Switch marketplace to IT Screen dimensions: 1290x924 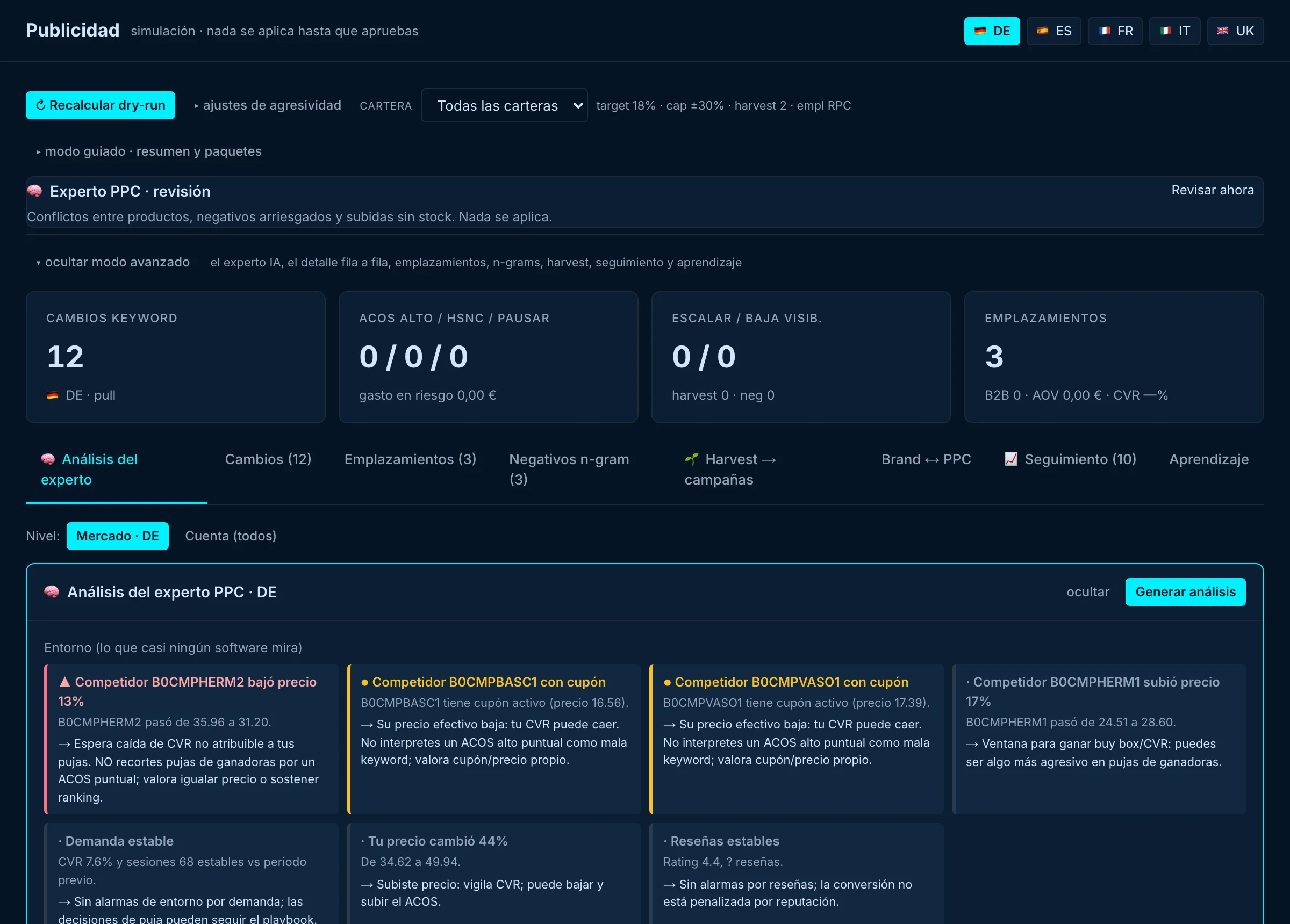tap(1174, 31)
